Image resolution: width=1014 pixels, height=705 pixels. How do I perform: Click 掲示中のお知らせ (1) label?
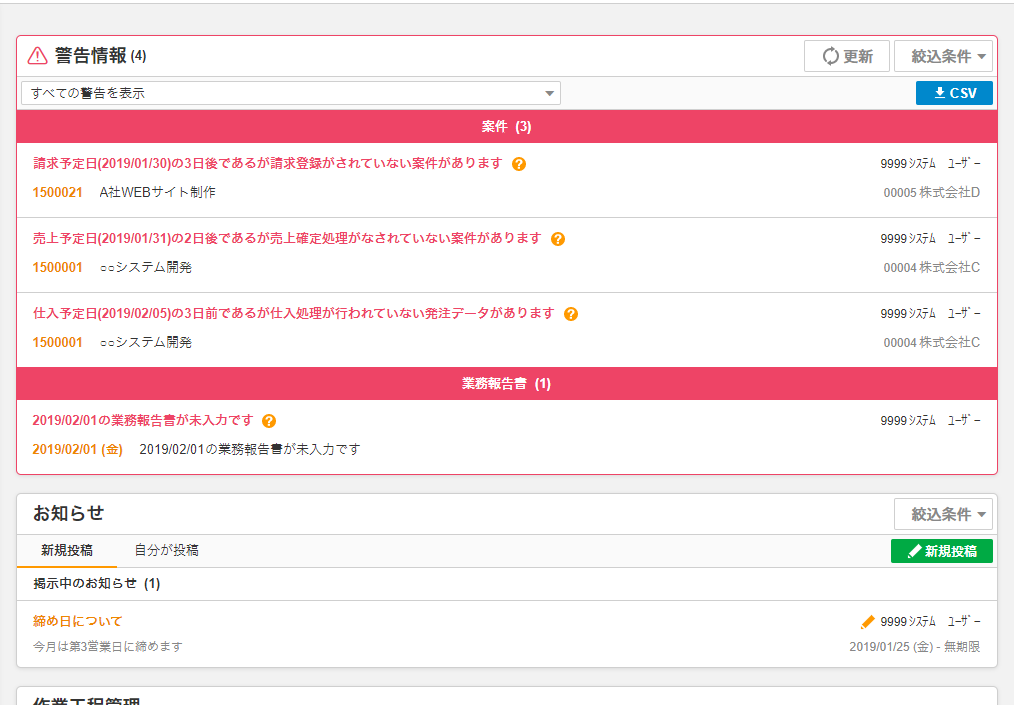click(x=97, y=583)
